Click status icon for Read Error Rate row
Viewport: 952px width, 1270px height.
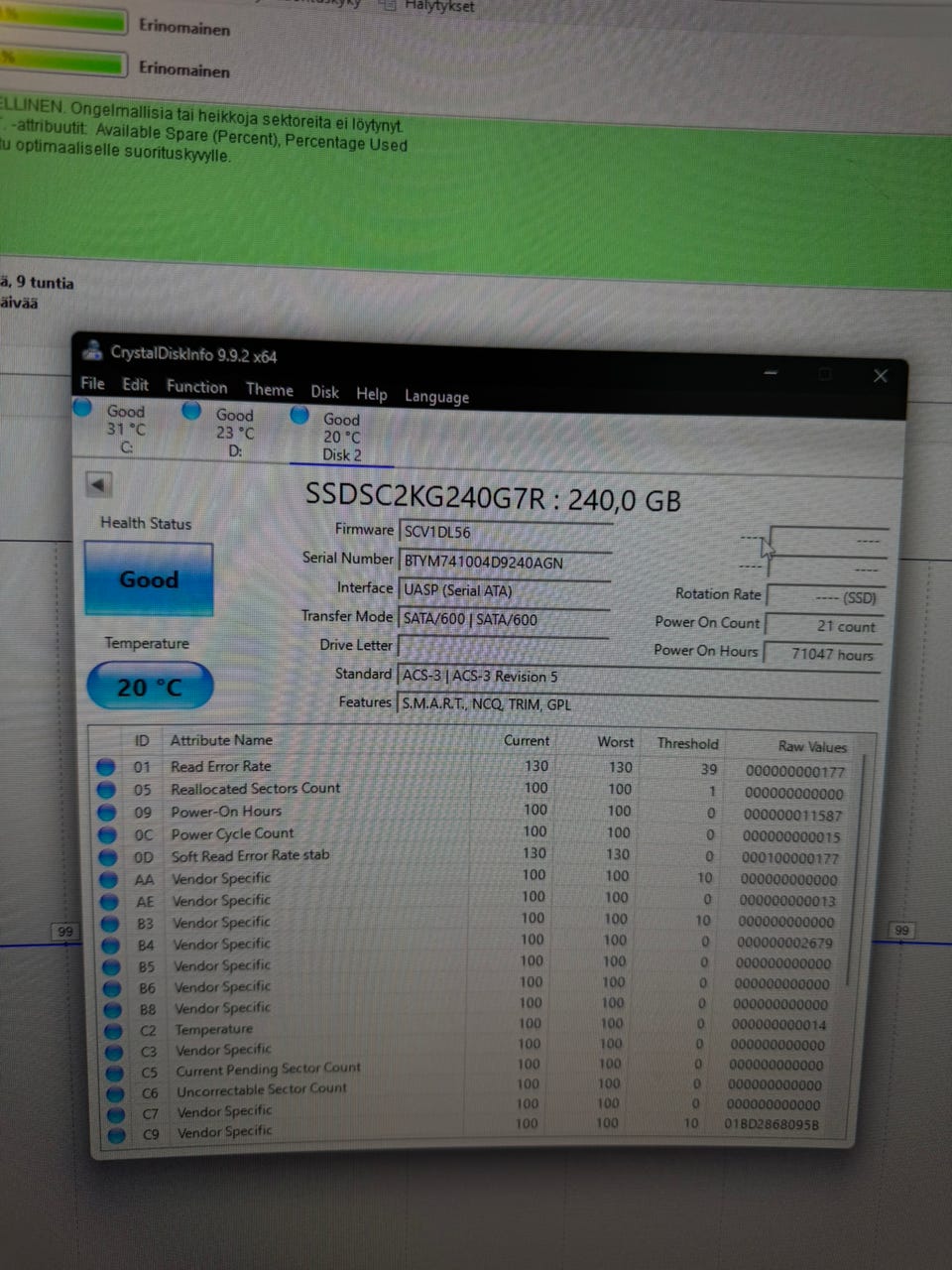(105, 767)
